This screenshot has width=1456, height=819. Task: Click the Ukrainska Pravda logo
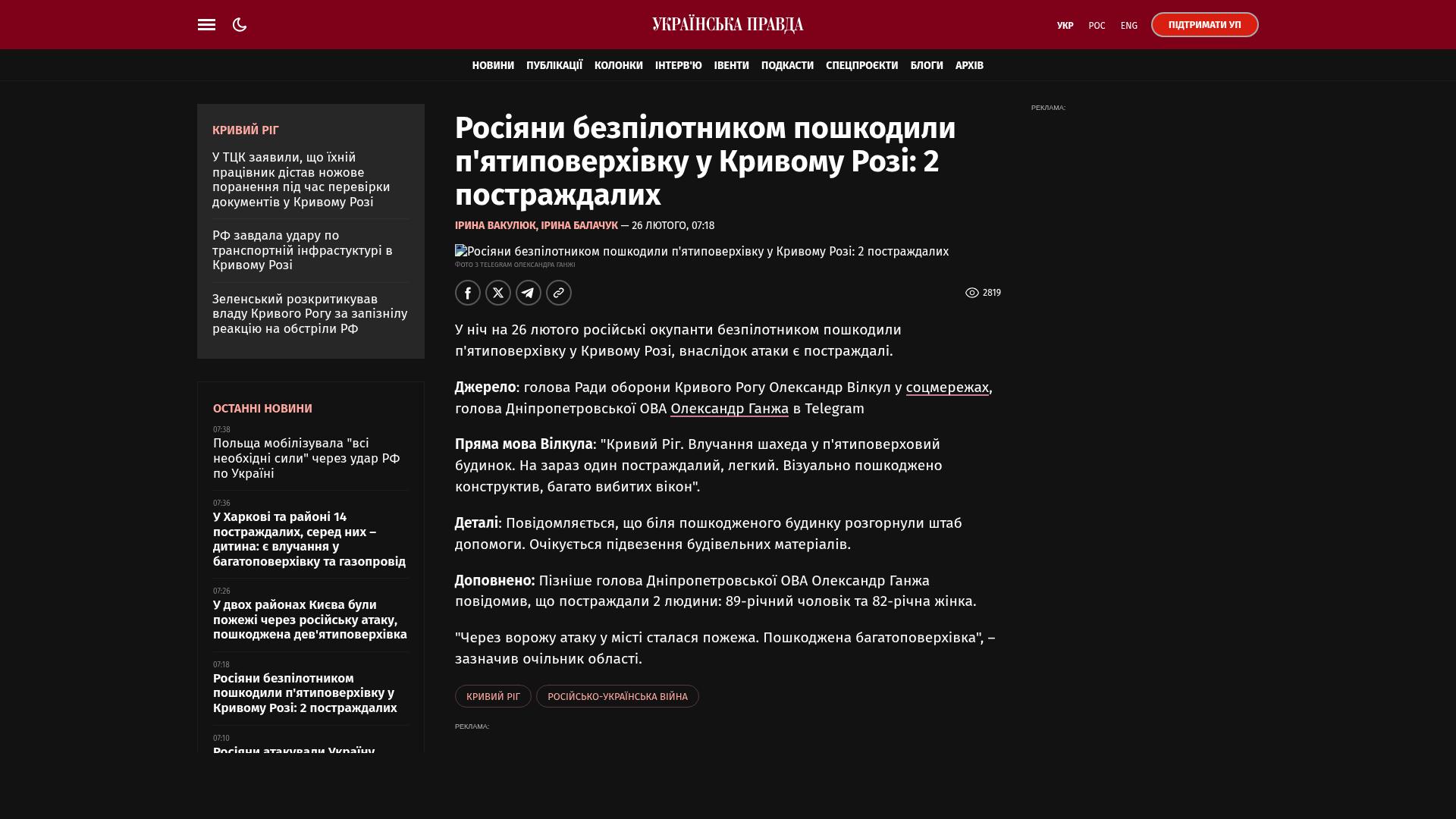pyautogui.click(x=727, y=25)
